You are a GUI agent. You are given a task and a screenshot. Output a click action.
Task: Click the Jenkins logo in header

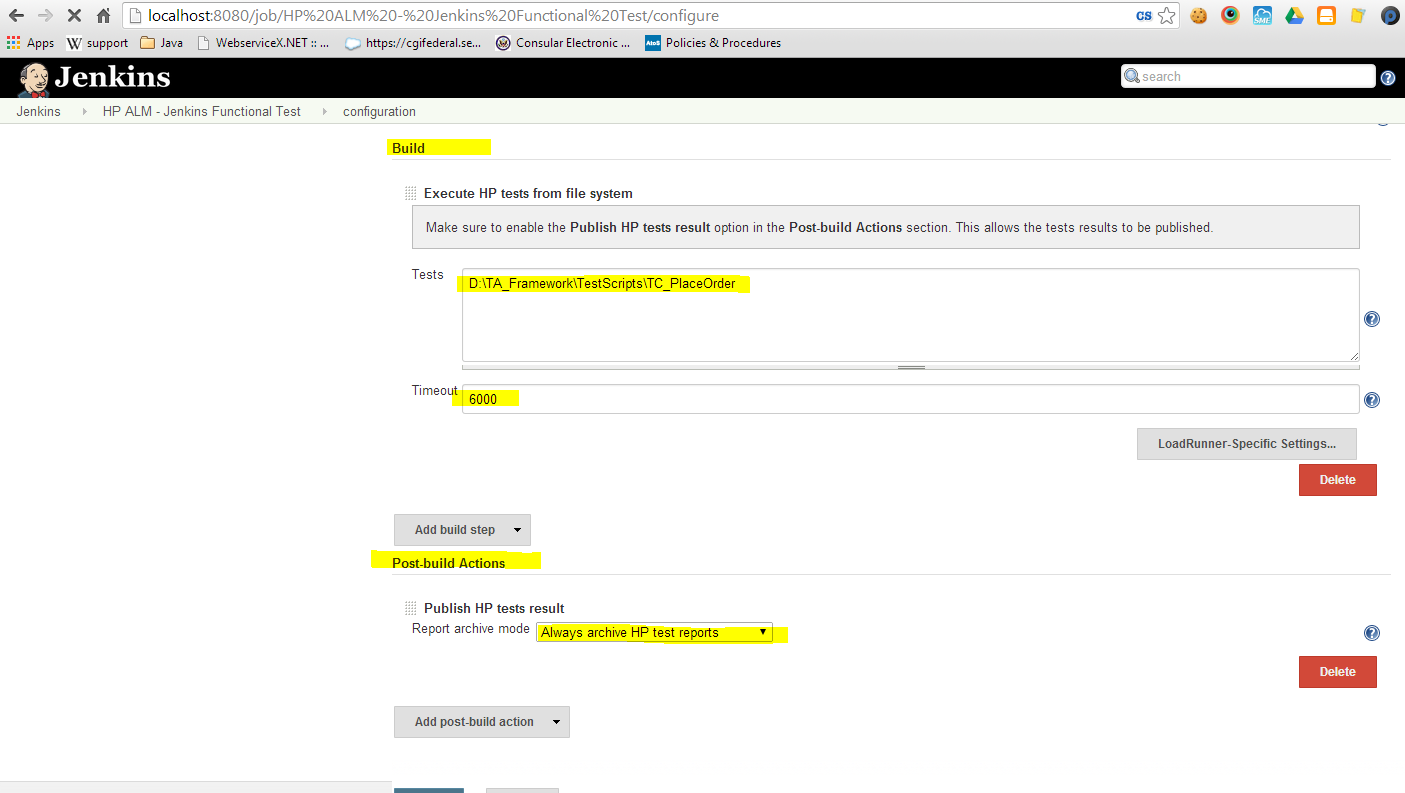tap(94, 78)
